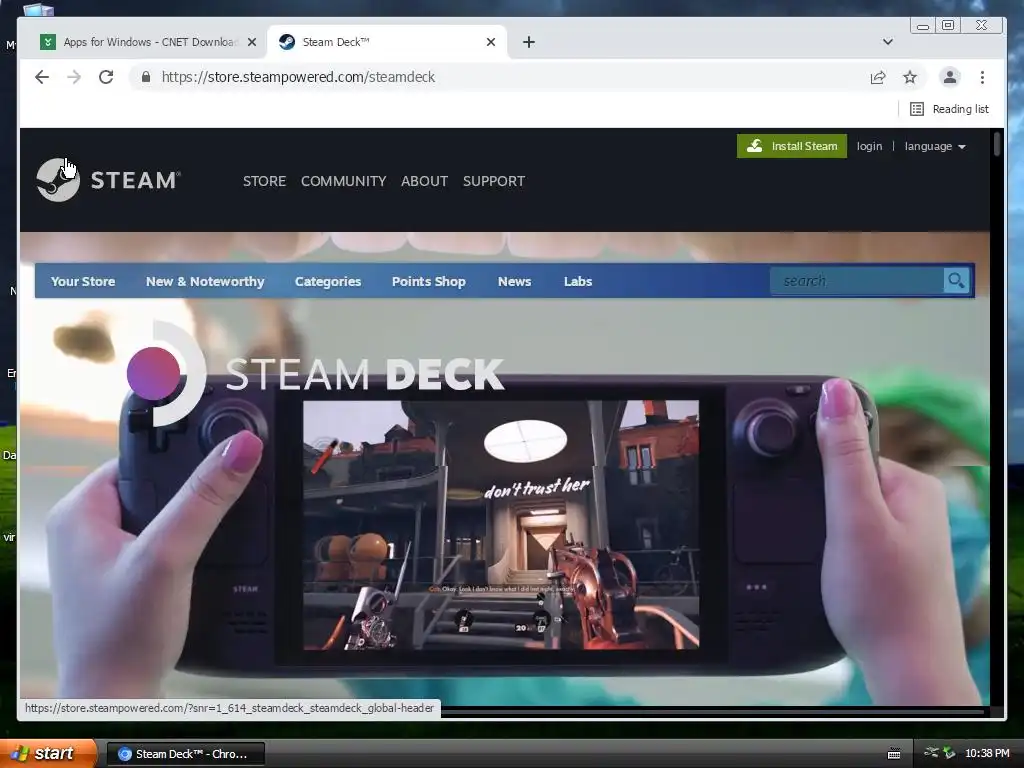The image size is (1024, 768).
Task: Click the browser forward arrow
Action: [74, 77]
